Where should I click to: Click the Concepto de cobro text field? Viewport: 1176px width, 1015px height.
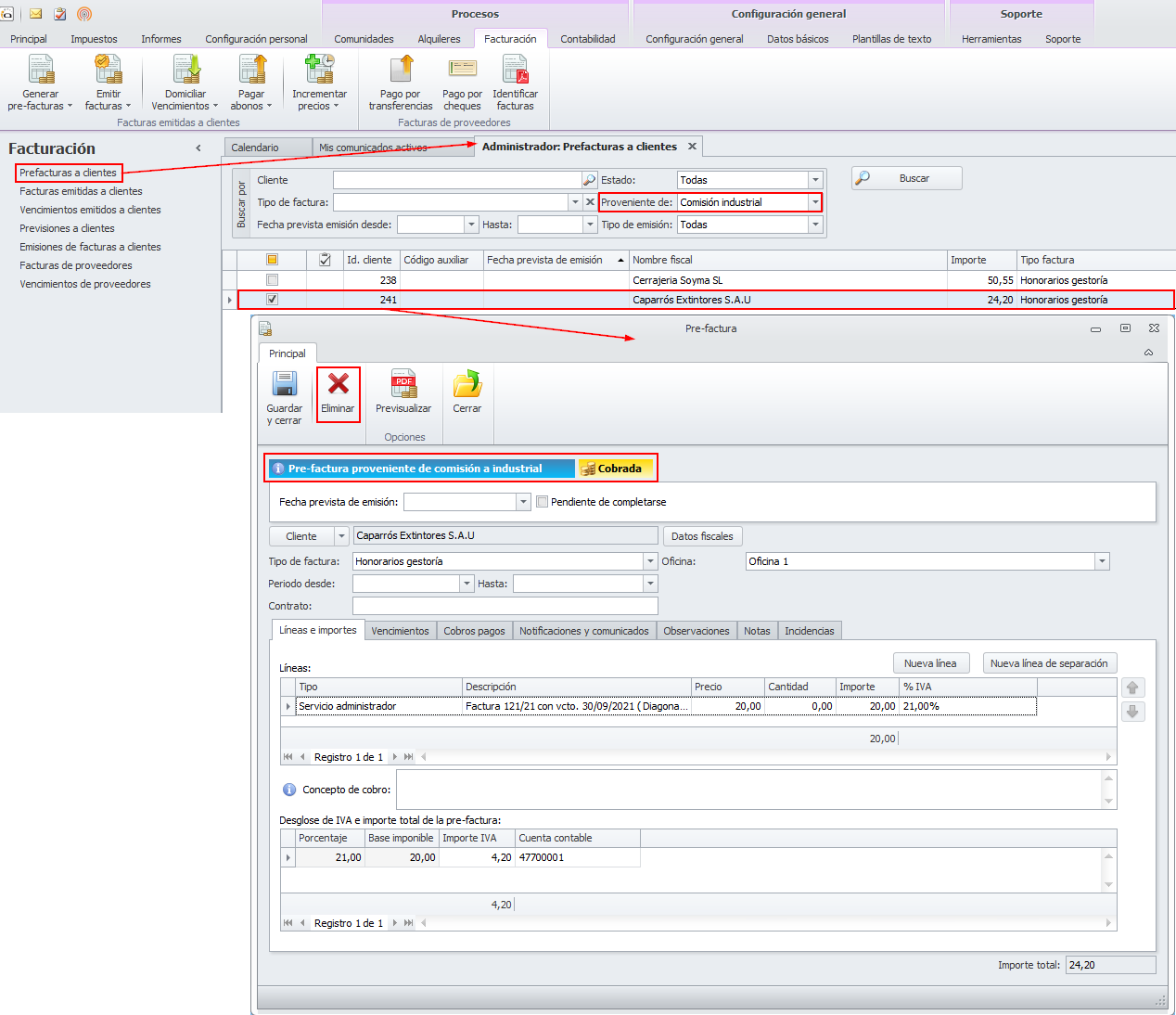(748, 790)
